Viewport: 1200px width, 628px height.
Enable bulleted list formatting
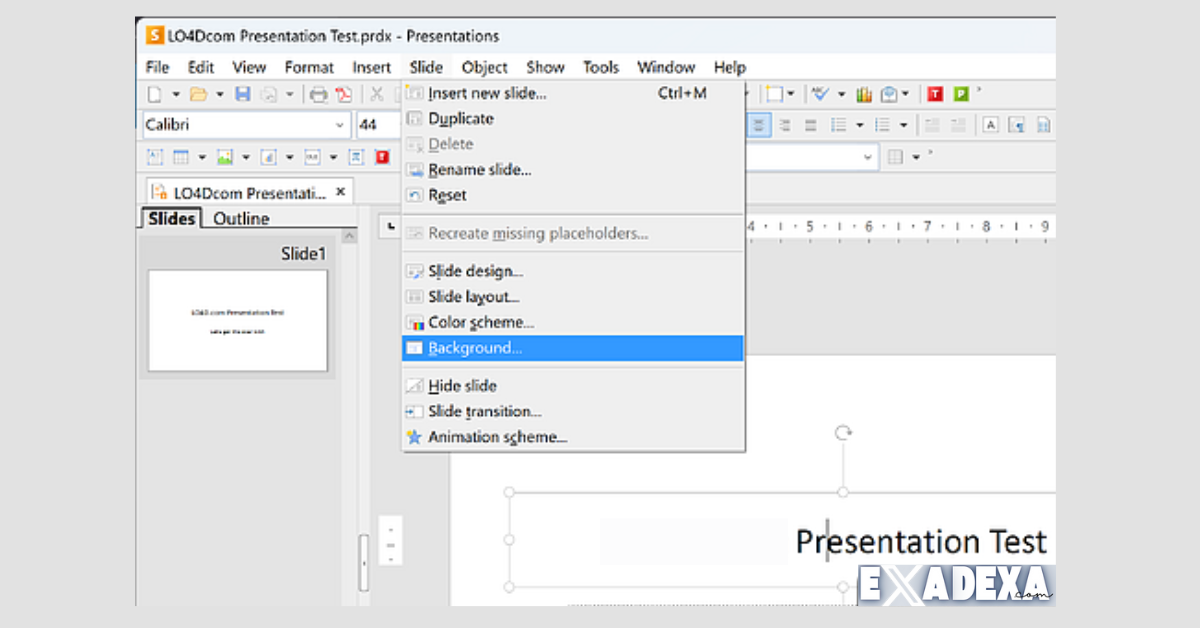click(839, 125)
